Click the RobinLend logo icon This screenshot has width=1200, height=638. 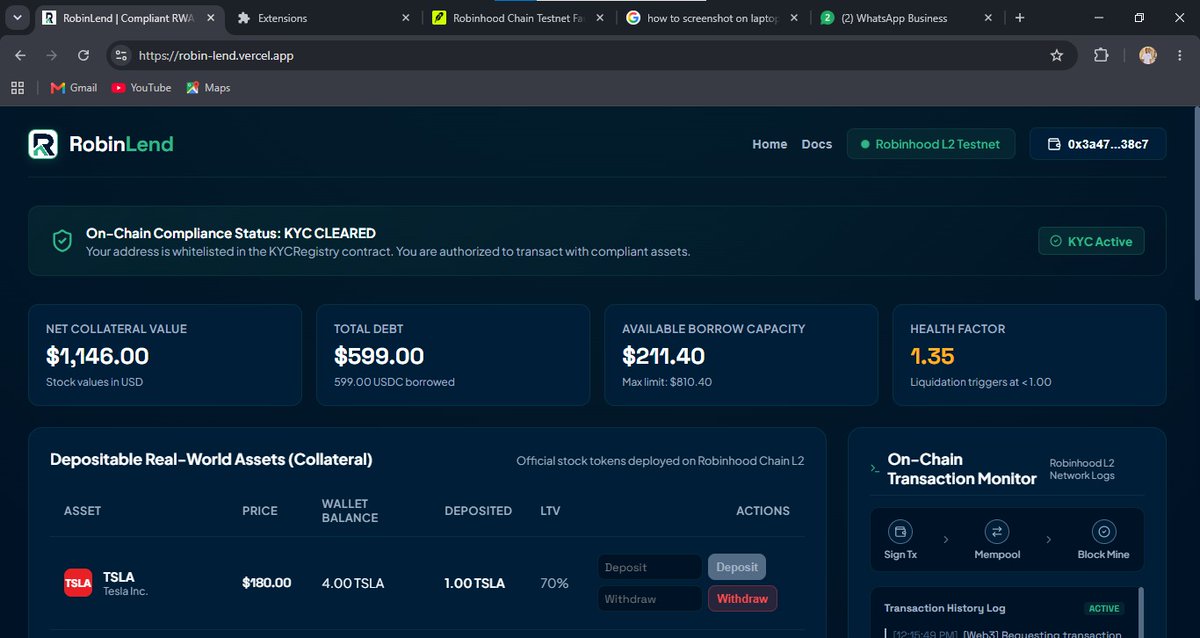[x=43, y=144]
